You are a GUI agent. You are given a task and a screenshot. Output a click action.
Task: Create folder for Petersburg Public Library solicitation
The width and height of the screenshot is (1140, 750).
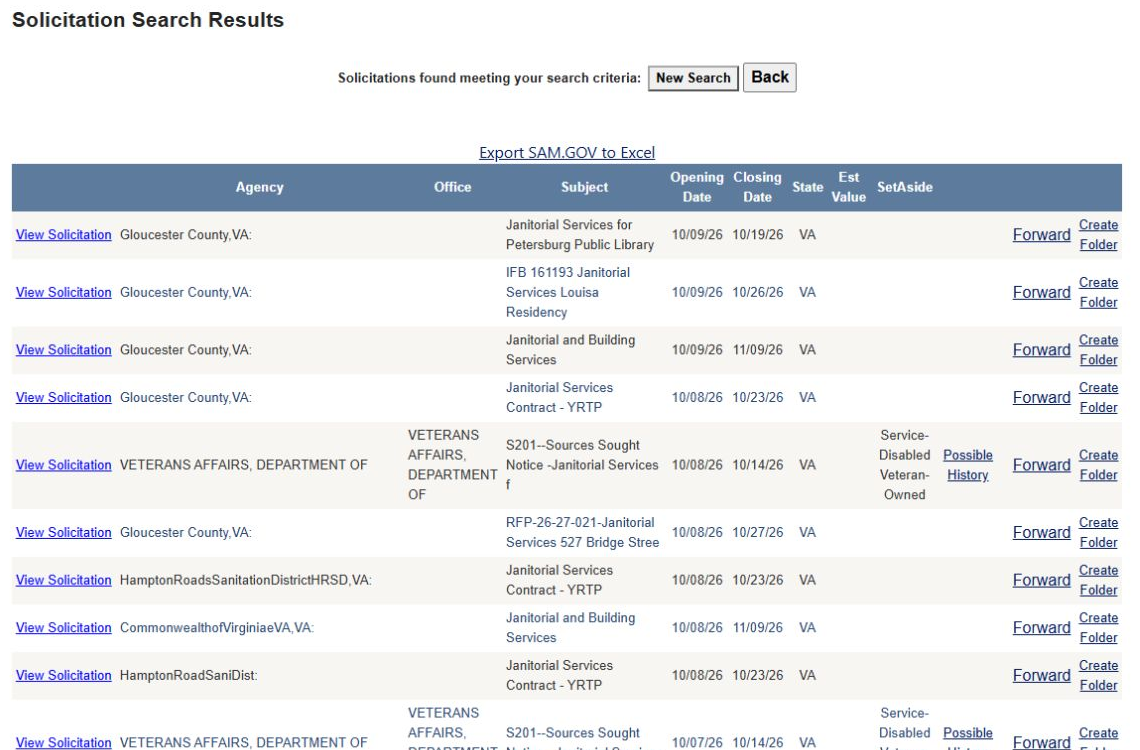(1098, 235)
